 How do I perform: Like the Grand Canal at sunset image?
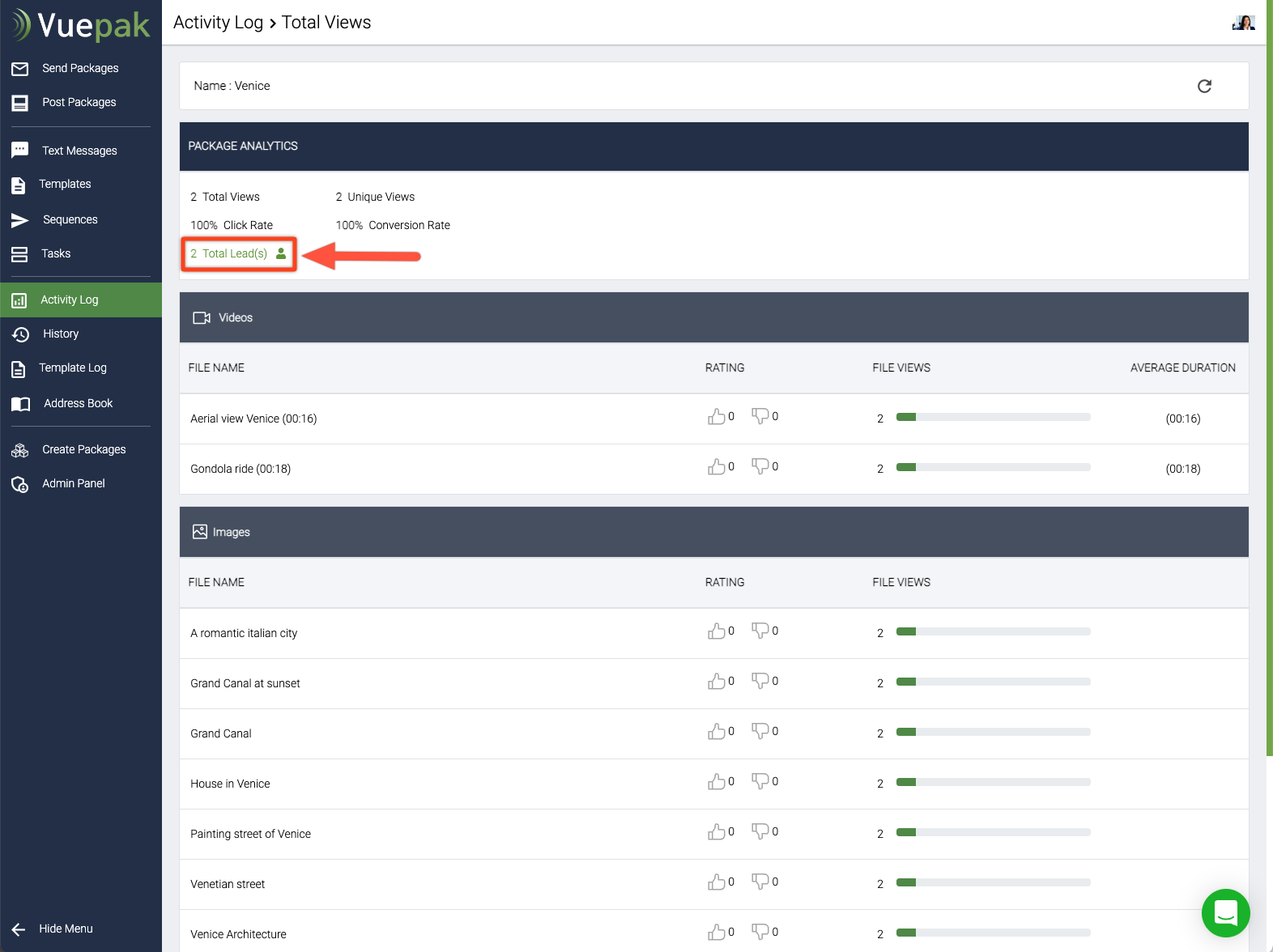coord(716,682)
